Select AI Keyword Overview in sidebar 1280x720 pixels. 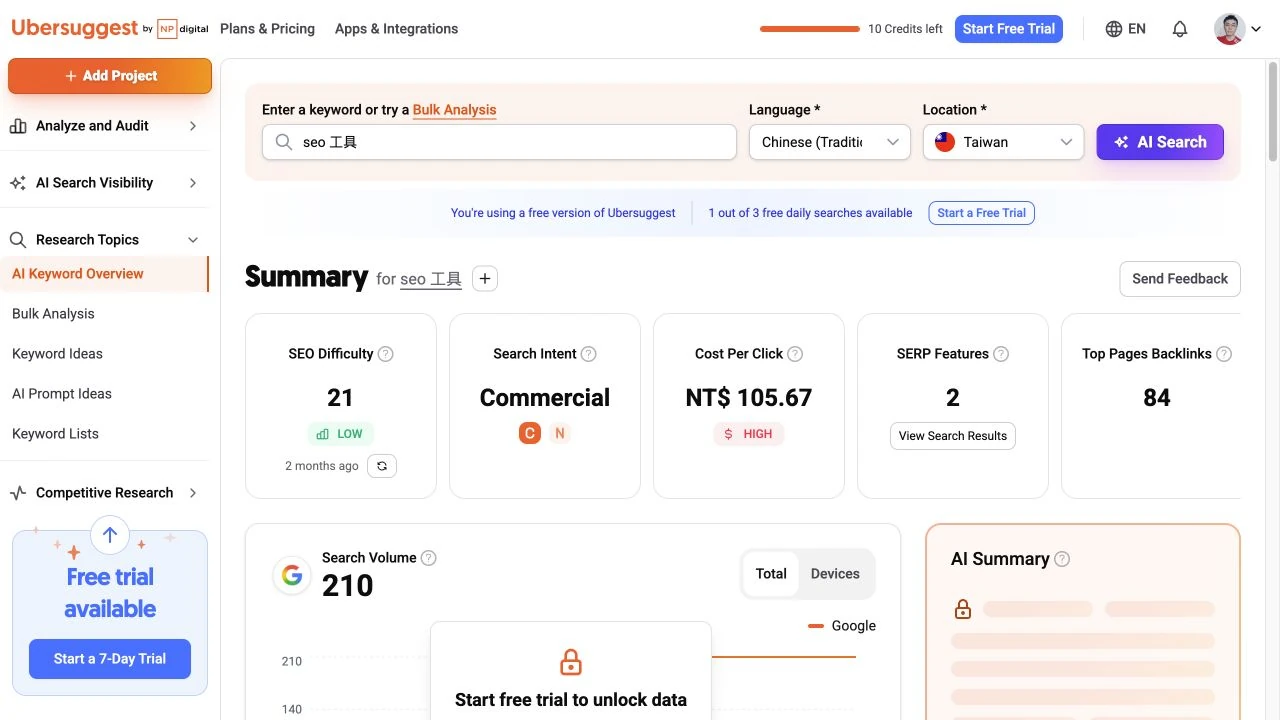tap(104, 274)
